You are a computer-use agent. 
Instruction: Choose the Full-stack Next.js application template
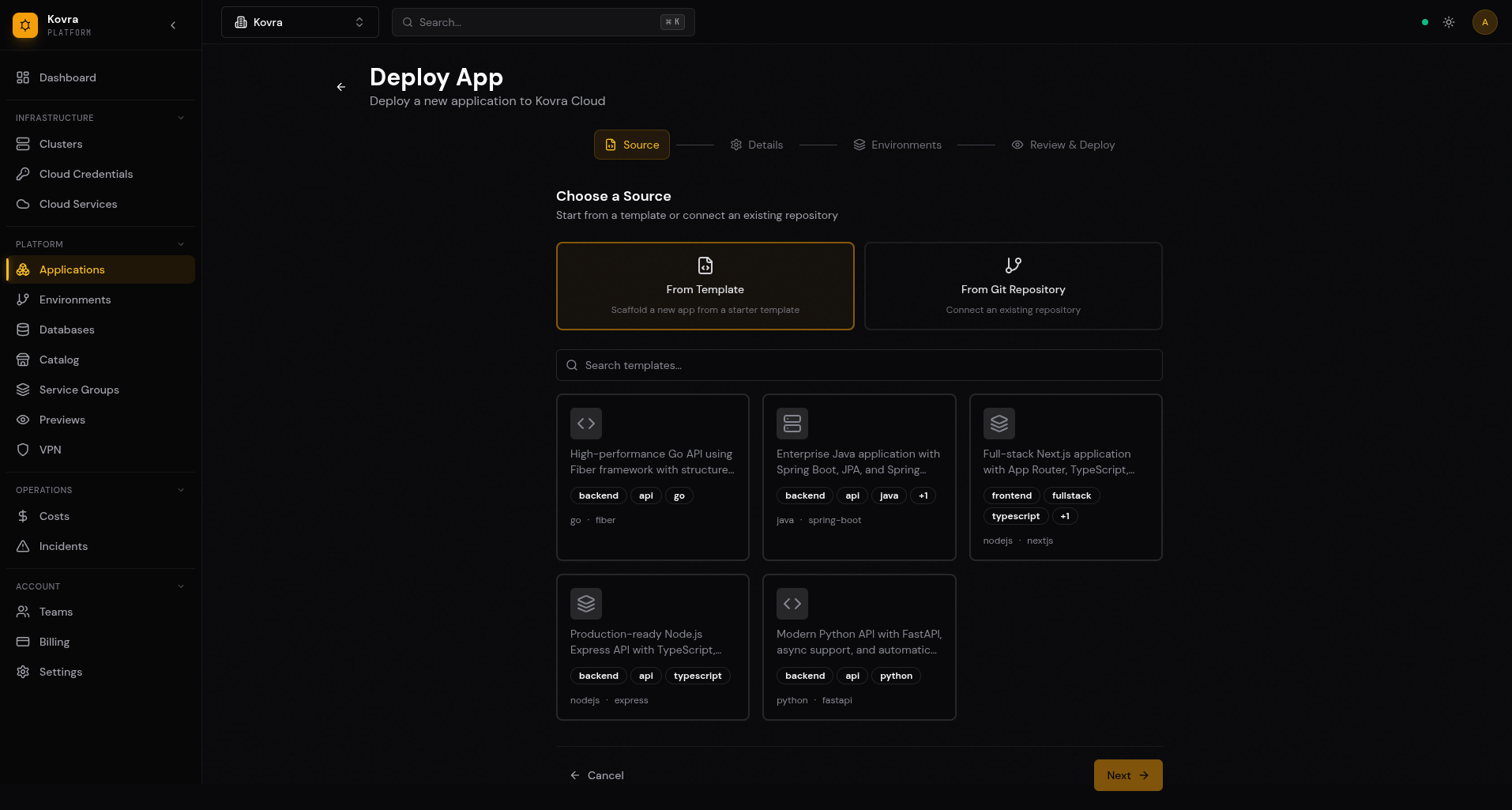[x=1066, y=477]
